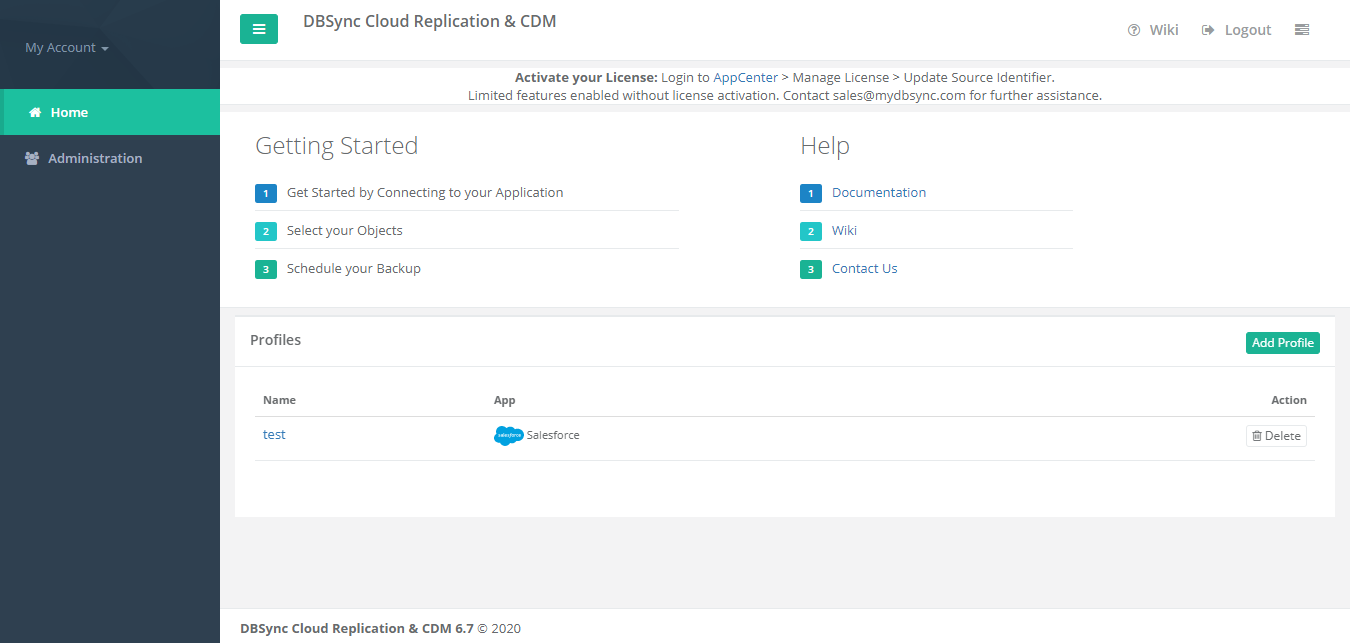Open Administration in the sidebar
The image size is (1350, 643).
94,159
